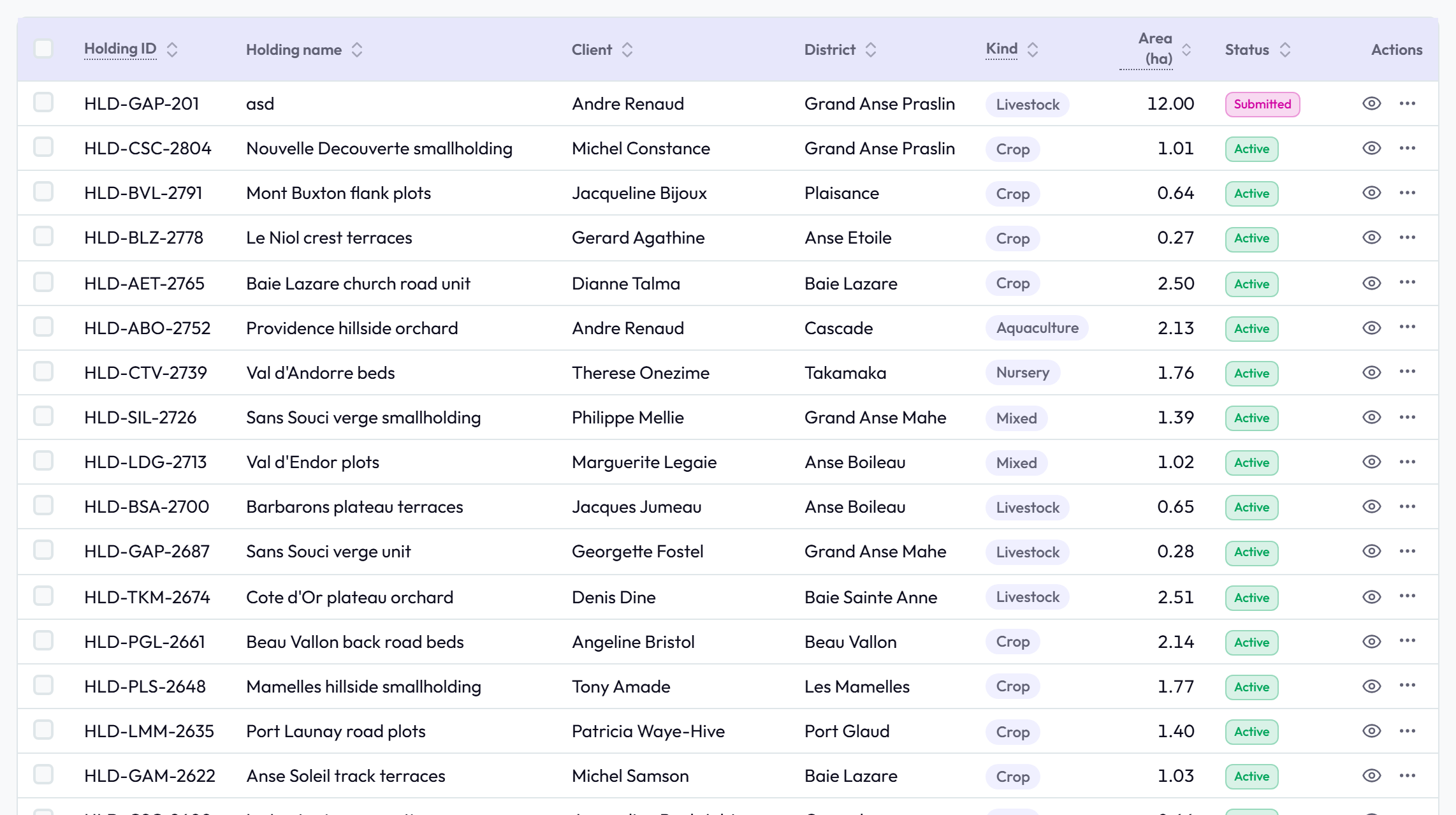Screen dimensions: 1456x815
Task: Sort the District column
Action: click(871, 50)
